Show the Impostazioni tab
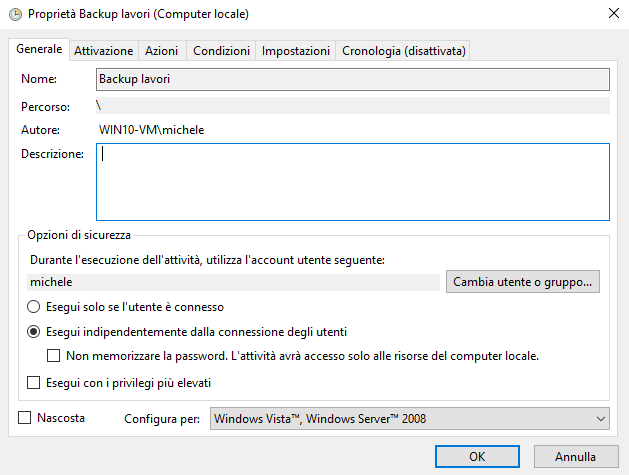Viewport: 629px width, 475px height. pyautogui.click(x=295, y=50)
